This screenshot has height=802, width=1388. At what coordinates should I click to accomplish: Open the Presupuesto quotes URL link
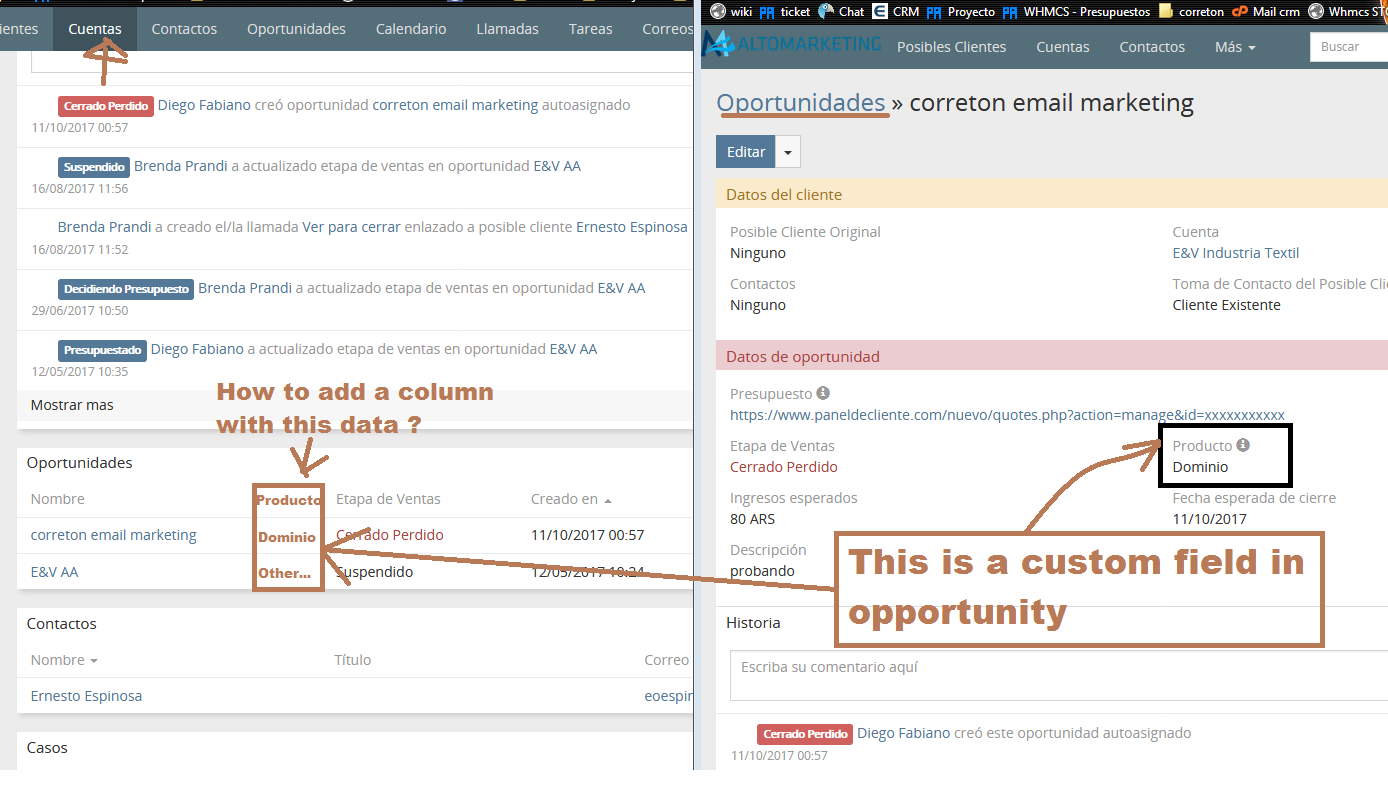pos(1007,415)
